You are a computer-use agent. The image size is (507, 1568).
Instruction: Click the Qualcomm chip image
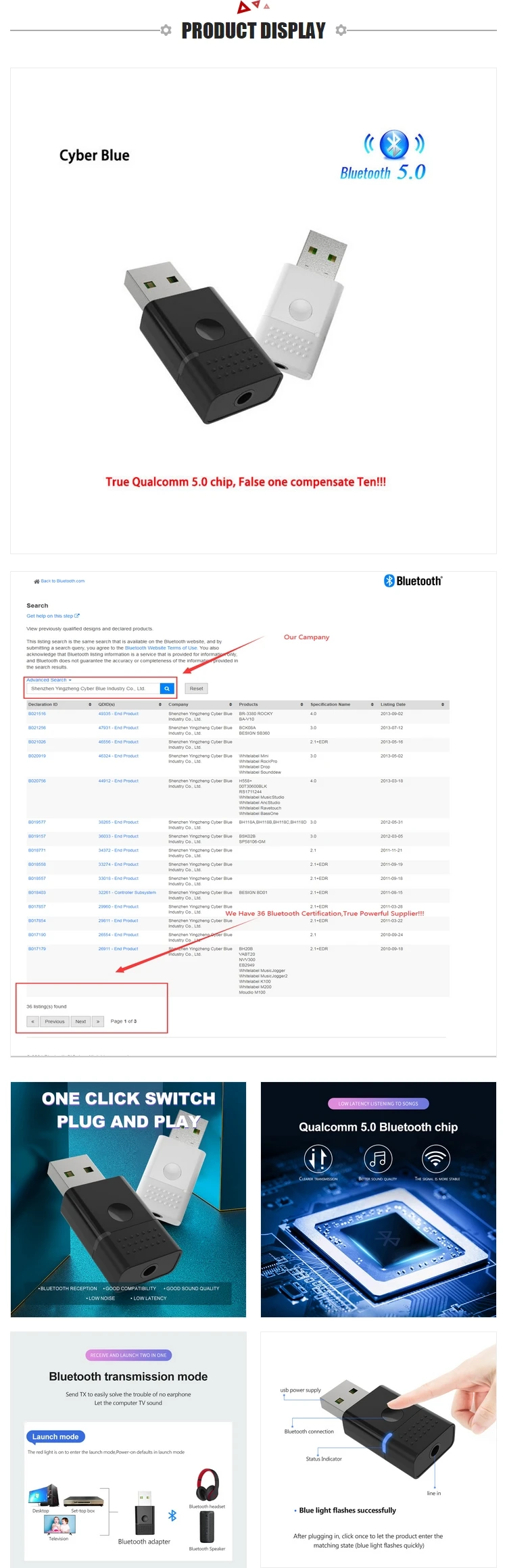pos(379,1200)
